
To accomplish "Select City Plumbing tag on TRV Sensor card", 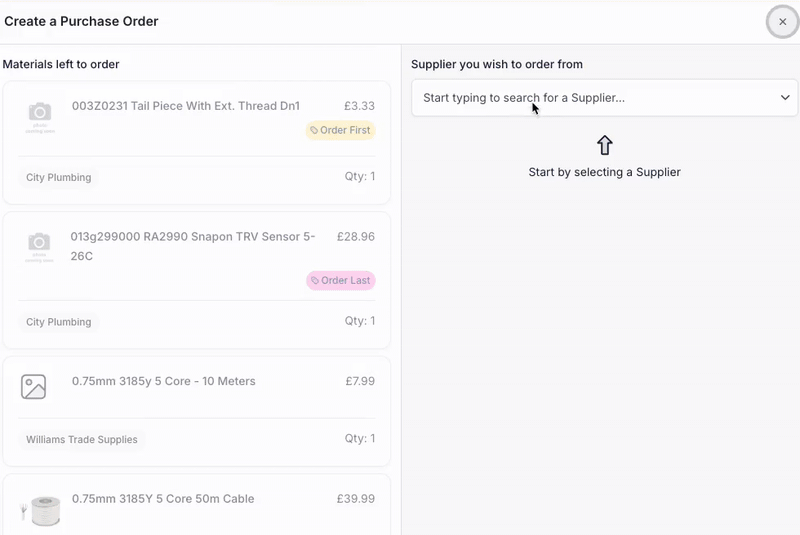I will [x=59, y=322].
